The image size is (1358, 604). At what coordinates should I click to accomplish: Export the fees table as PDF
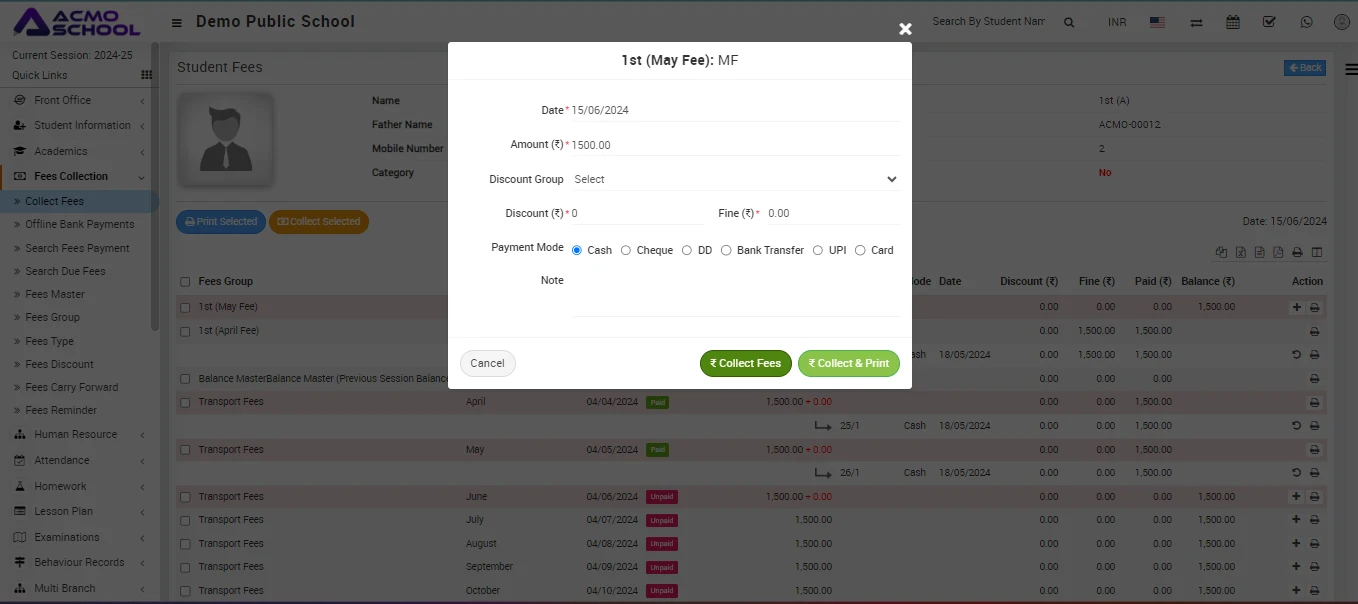(x=1278, y=253)
